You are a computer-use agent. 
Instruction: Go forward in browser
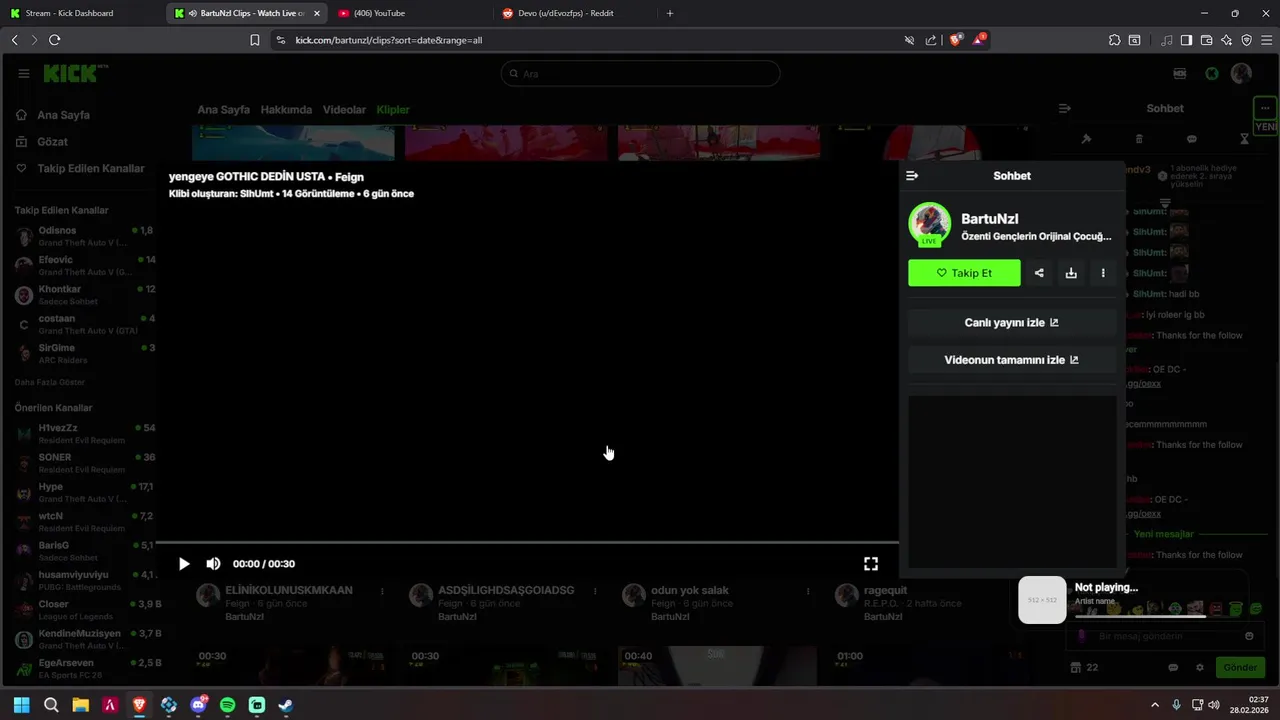click(x=34, y=40)
